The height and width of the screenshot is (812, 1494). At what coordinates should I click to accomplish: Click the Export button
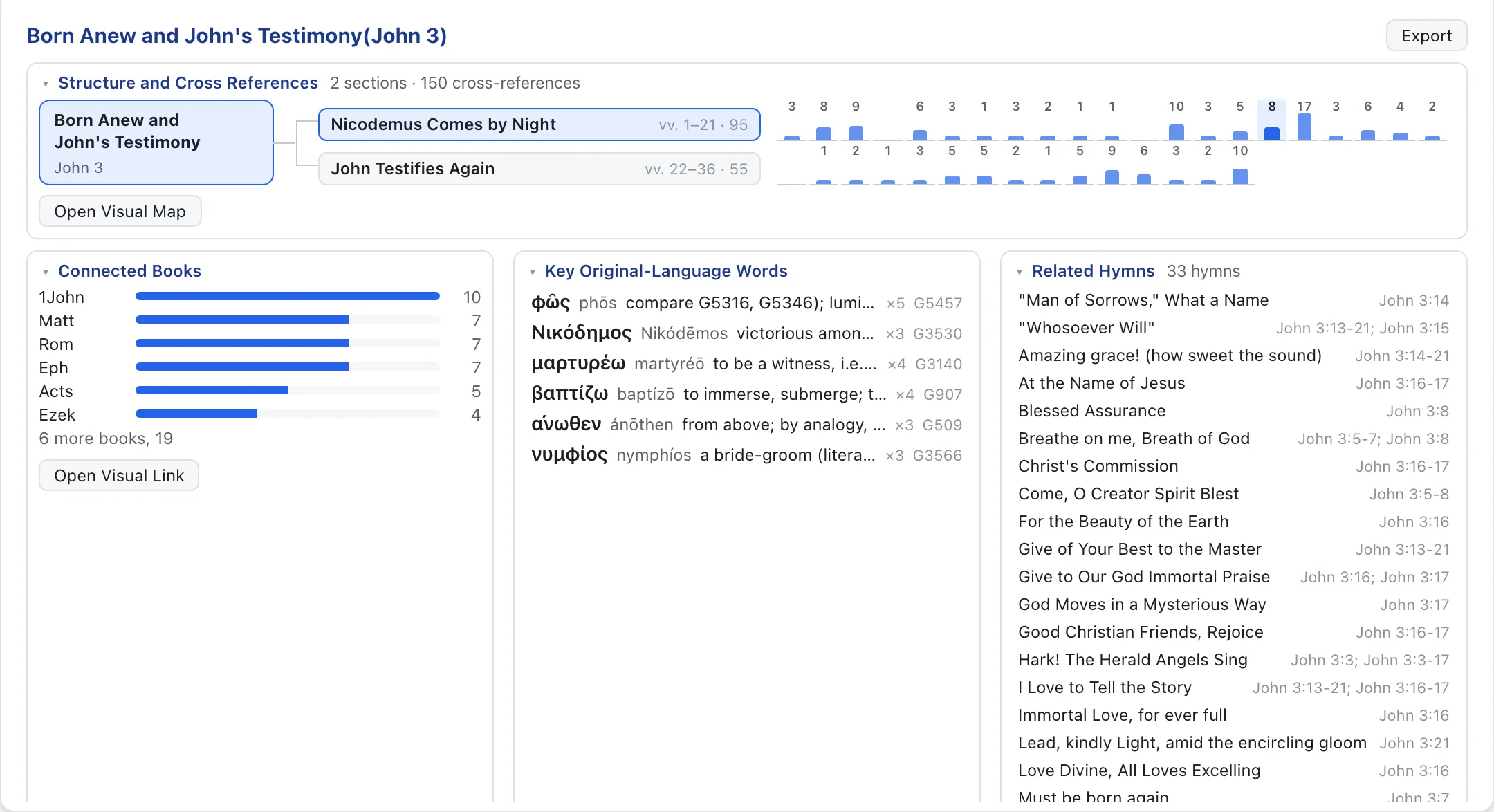pos(1426,35)
